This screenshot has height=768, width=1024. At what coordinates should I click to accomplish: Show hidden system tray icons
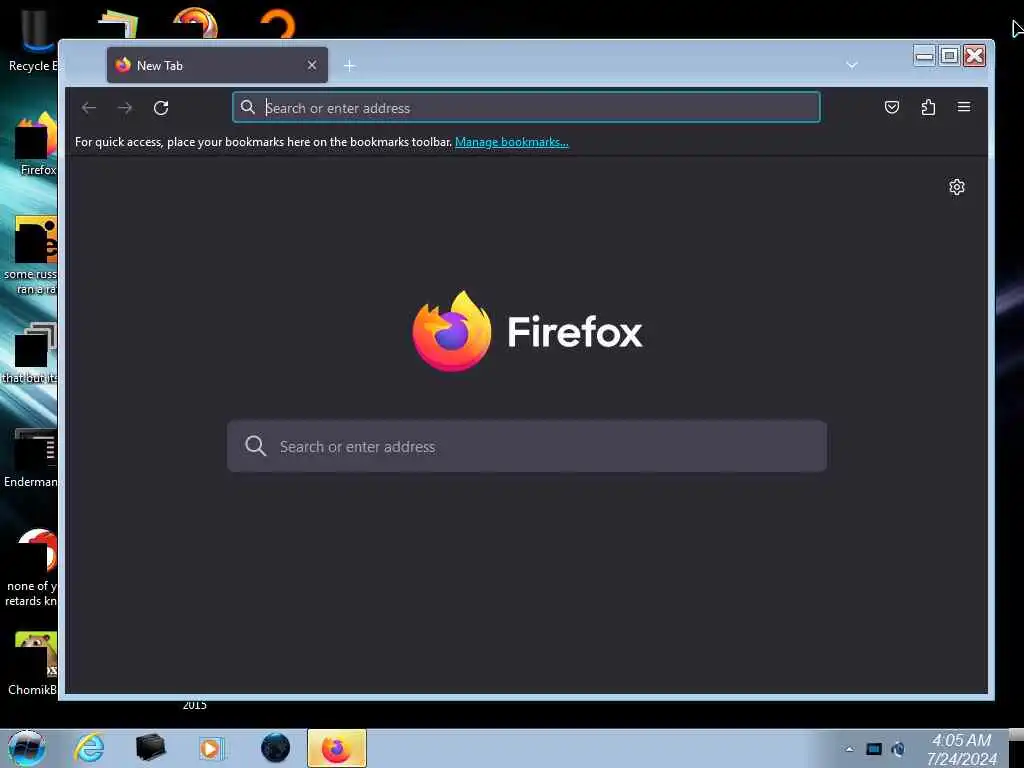click(x=849, y=750)
